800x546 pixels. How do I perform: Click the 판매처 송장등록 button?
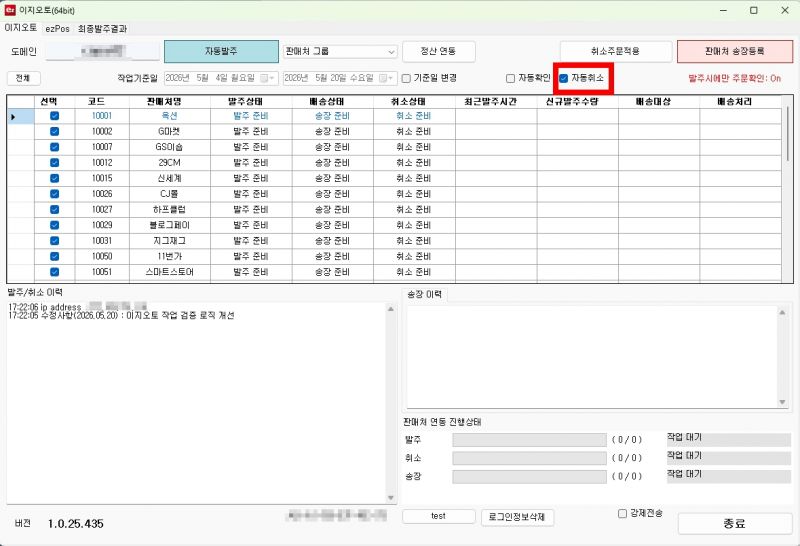735,52
